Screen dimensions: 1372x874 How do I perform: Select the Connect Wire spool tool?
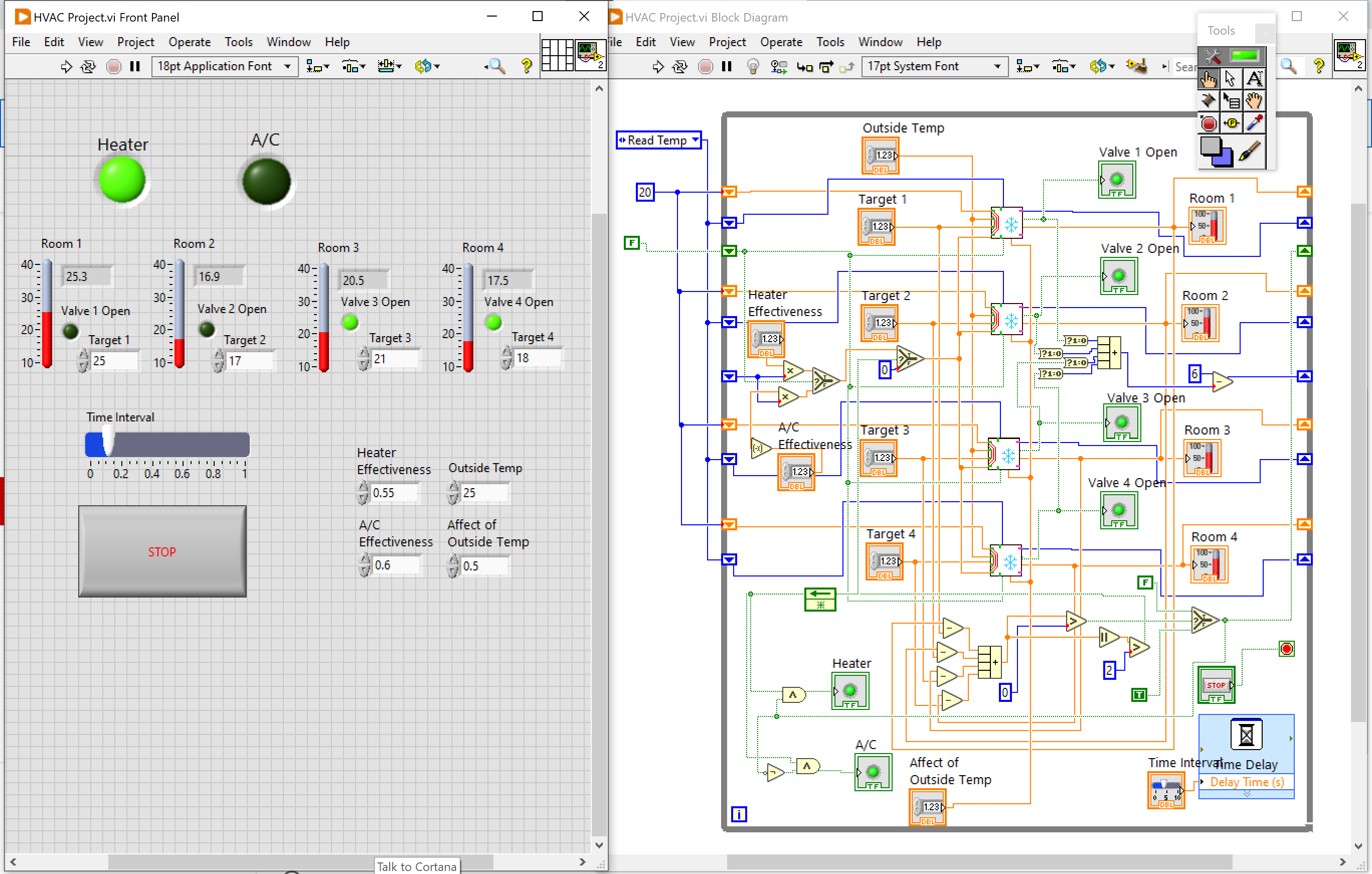pyautogui.click(x=1208, y=101)
